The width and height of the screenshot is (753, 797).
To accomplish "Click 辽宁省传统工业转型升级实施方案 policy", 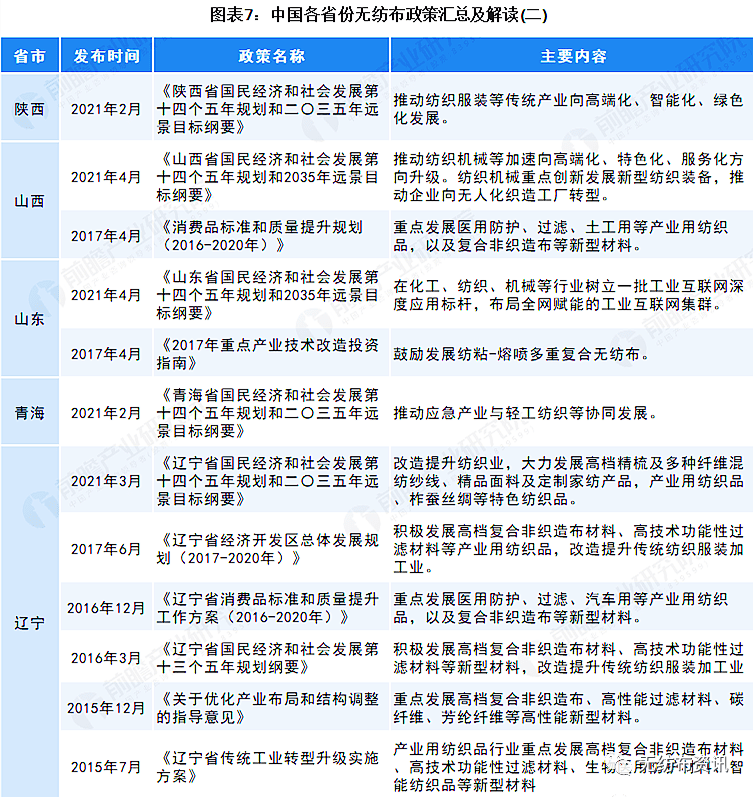I will pos(267,767).
